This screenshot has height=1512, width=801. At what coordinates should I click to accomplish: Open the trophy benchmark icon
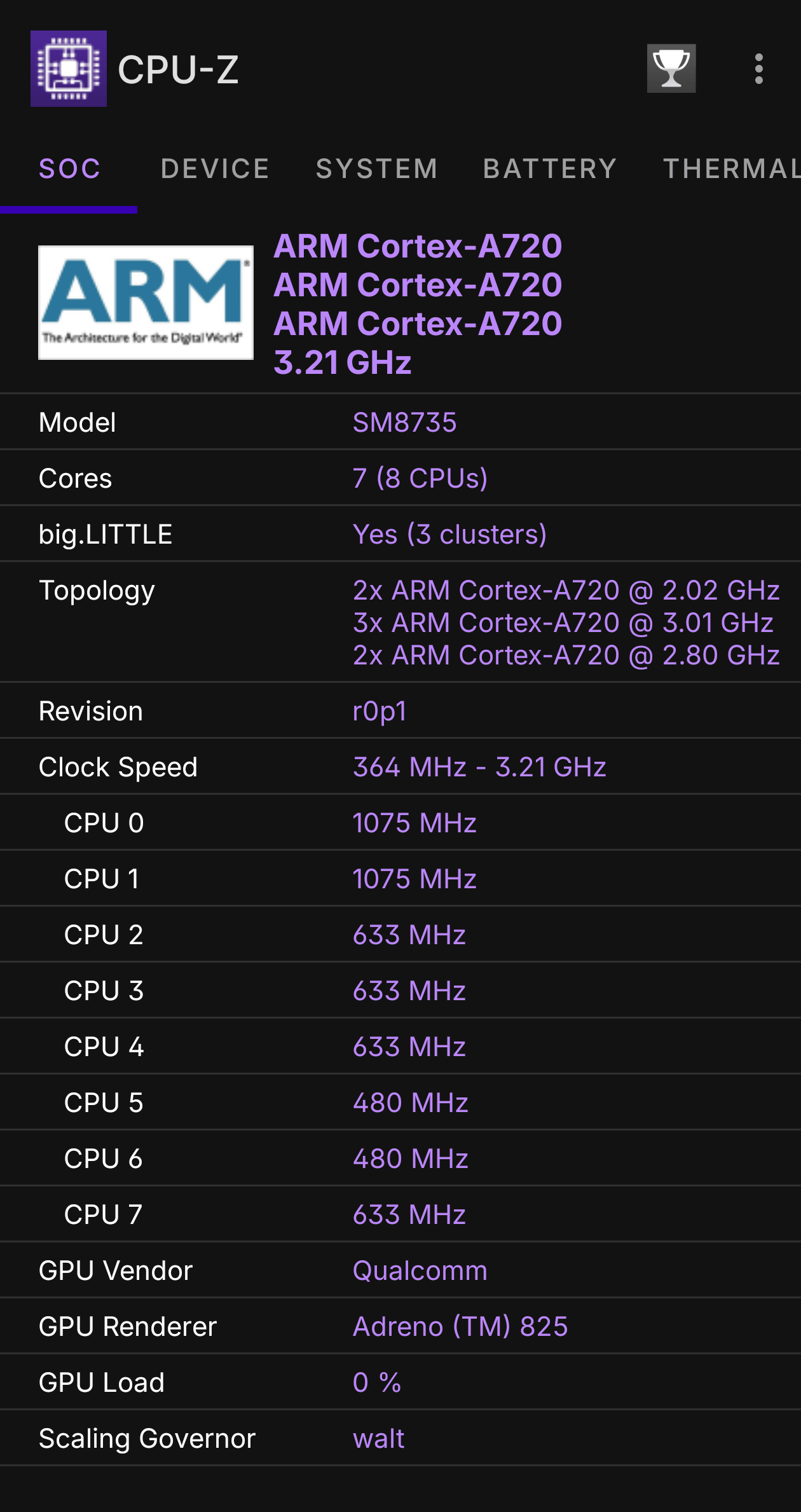tap(671, 69)
